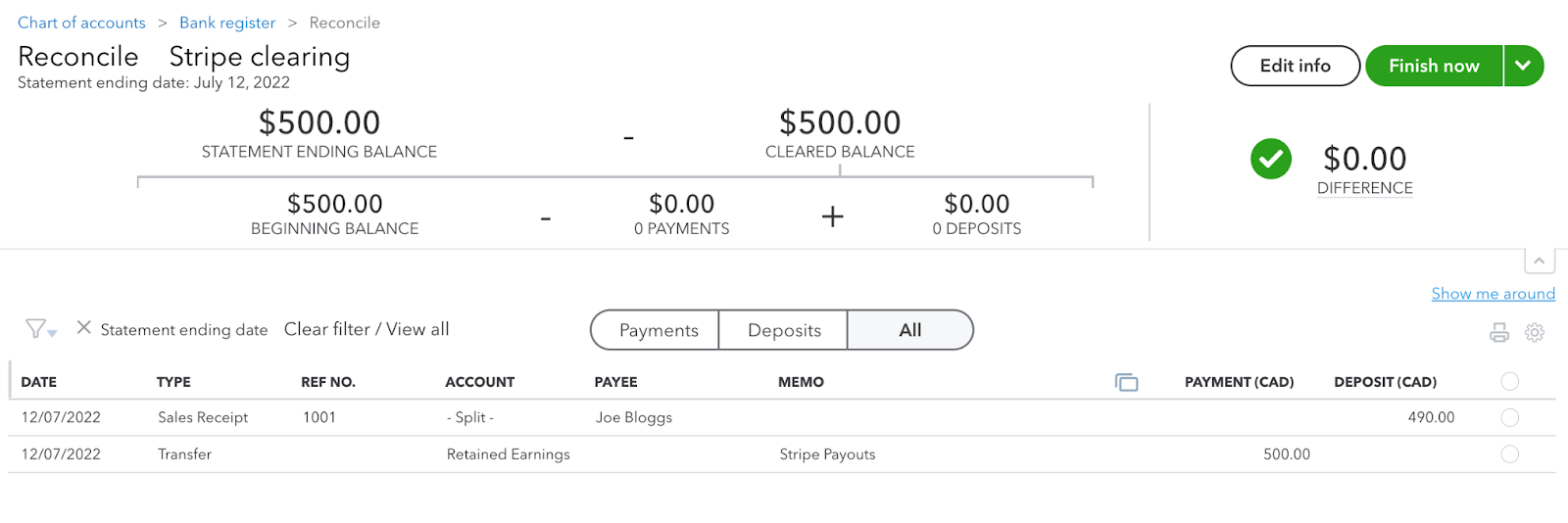Select all transactions header circle
The height and width of the screenshot is (523, 1568).
pos(1510,381)
